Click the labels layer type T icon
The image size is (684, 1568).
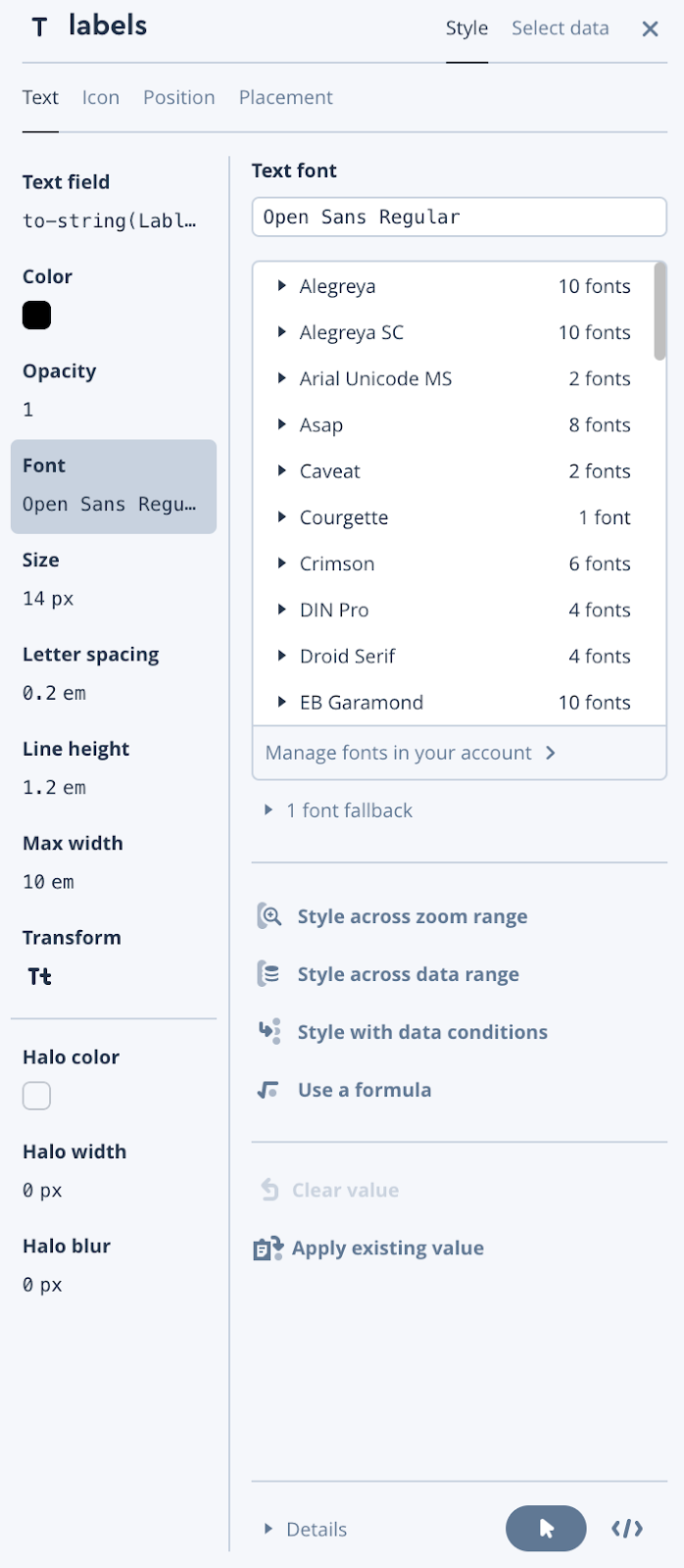(x=39, y=27)
